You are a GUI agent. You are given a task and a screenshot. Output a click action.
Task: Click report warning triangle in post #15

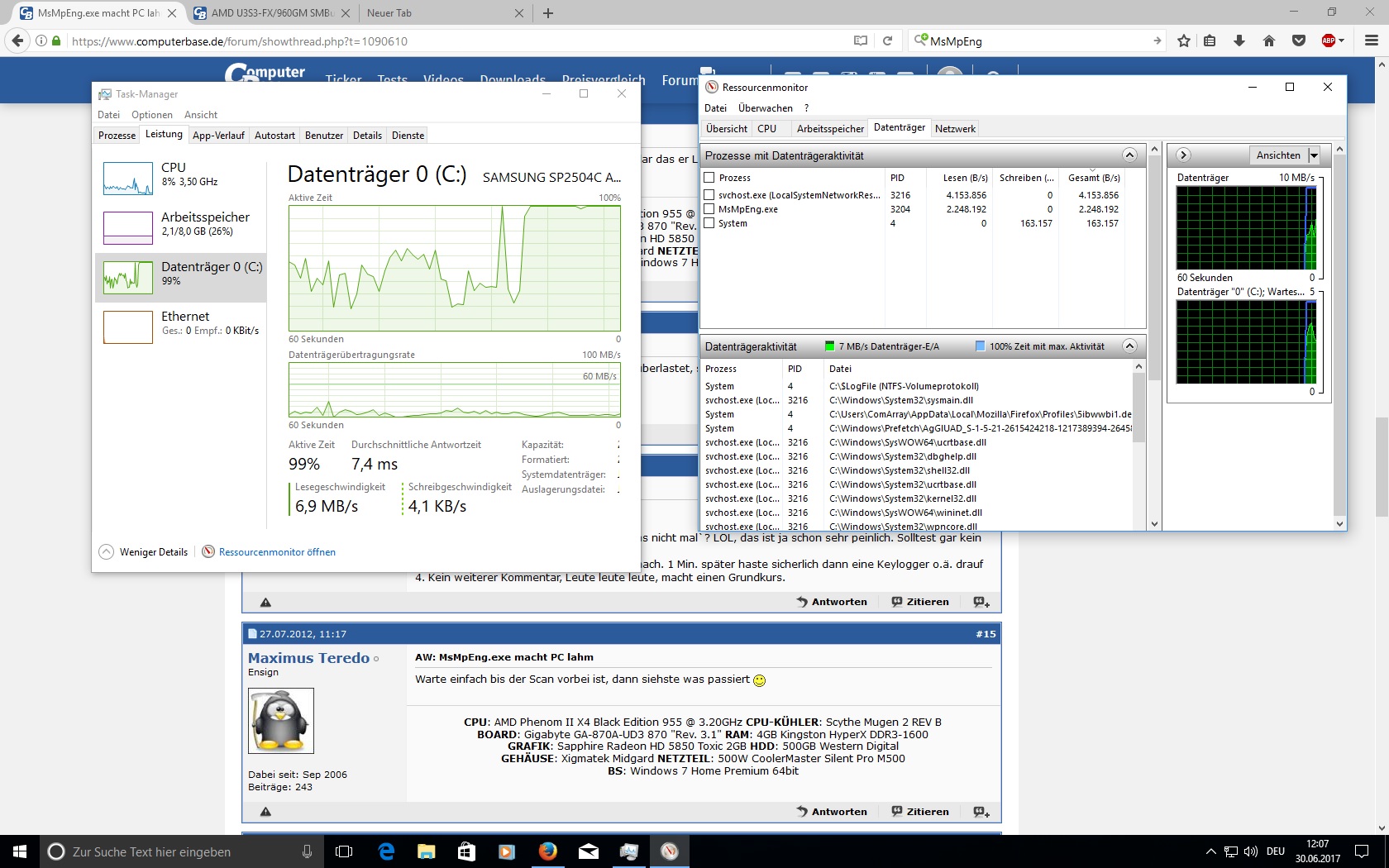(265, 812)
